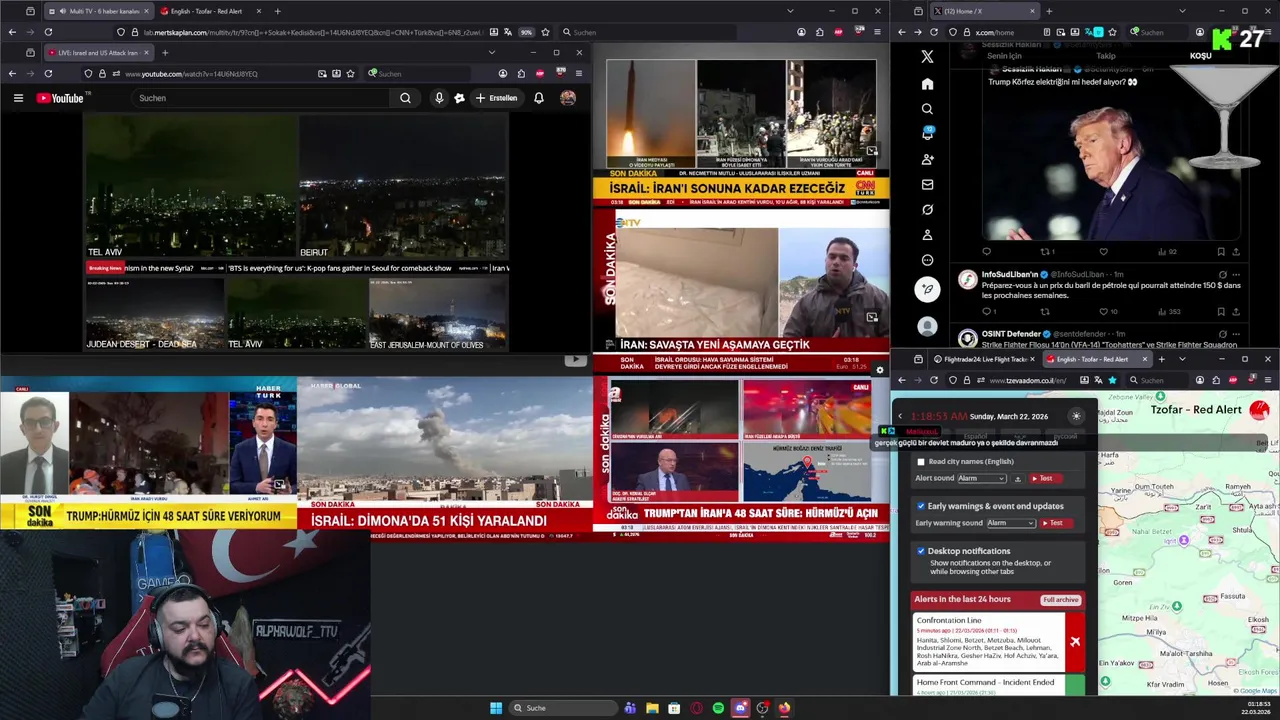The image size is (1280, 720).
Task: Open X Explore search in sidebar
Action: click(927, 109)
